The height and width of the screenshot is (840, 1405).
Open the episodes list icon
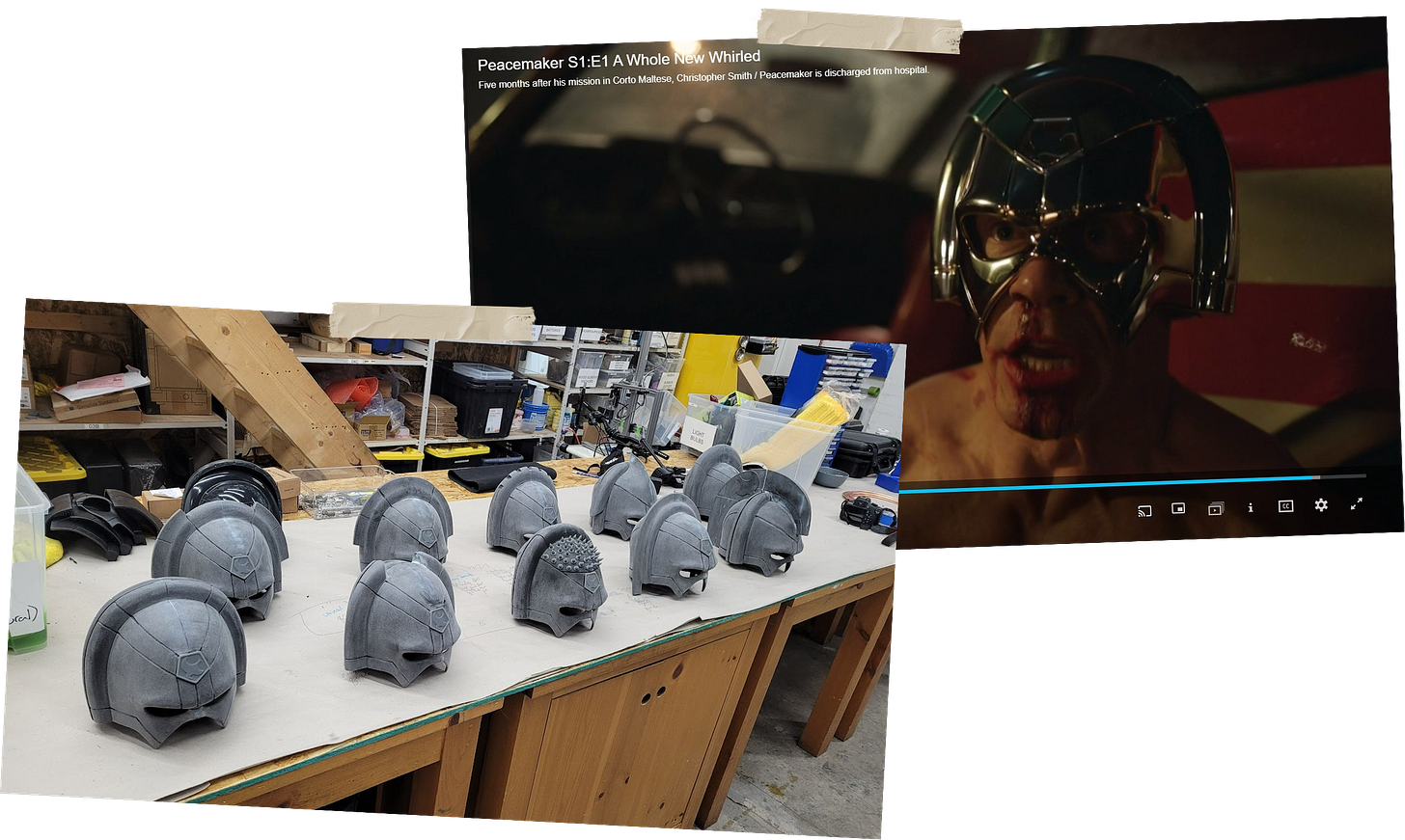(1215, 508)
